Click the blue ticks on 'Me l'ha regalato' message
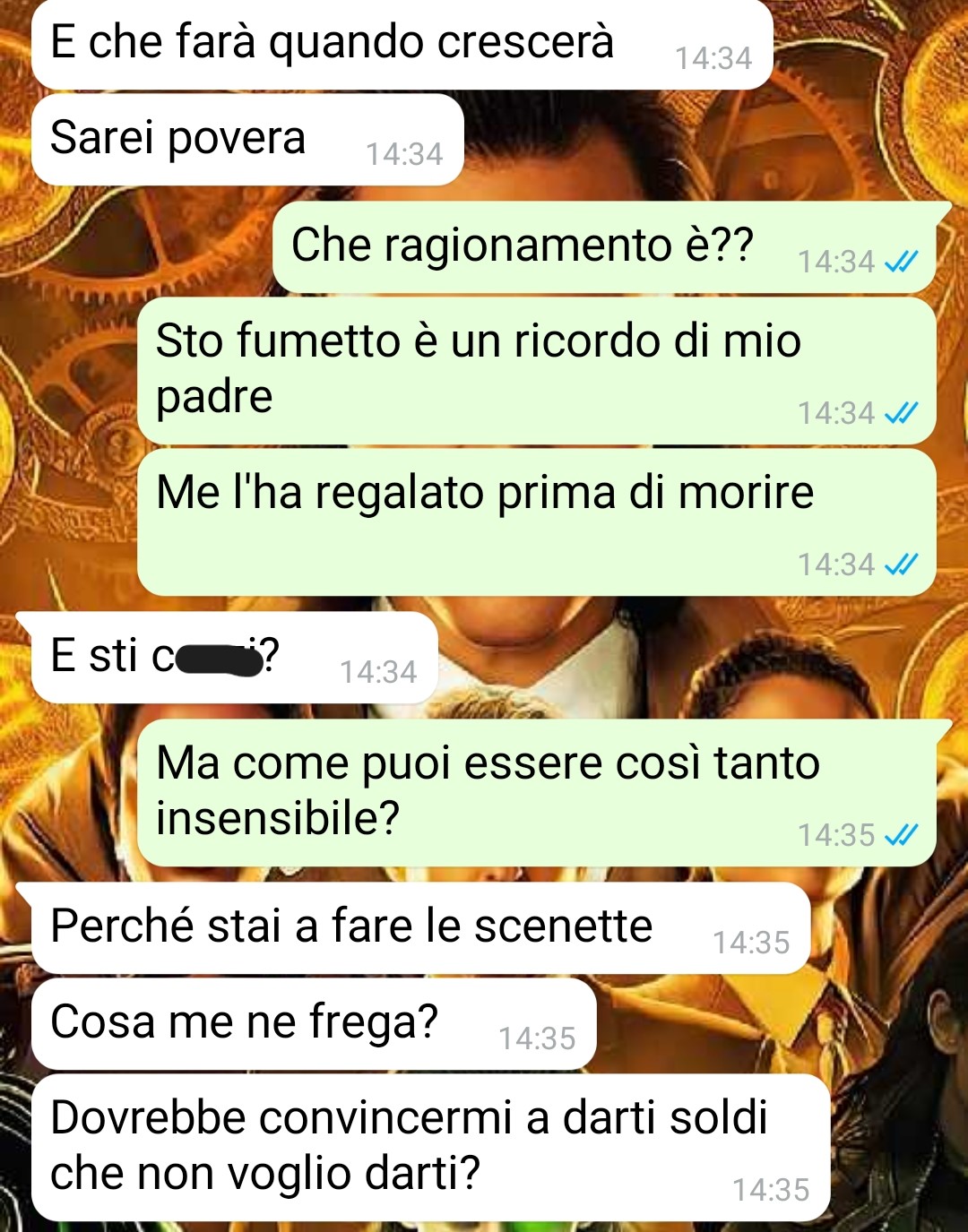This screenshot has width=968, height=1232. point(901,564)
